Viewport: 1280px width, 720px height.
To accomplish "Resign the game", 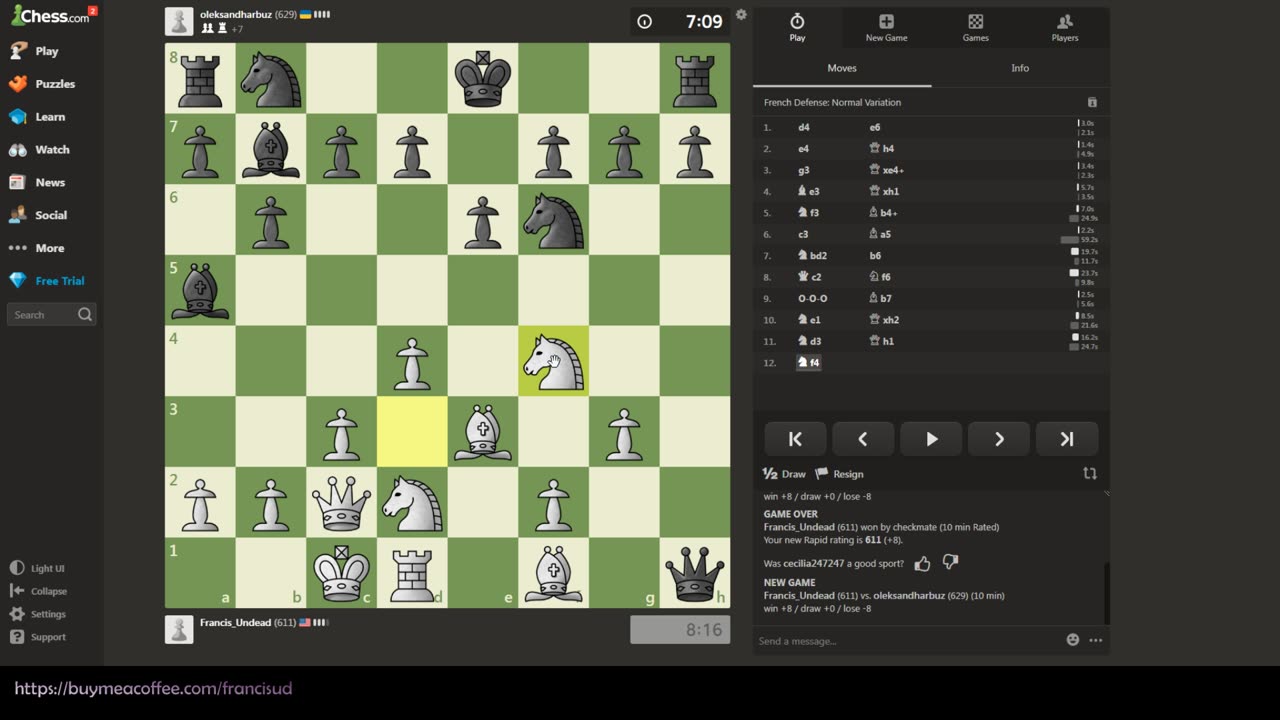I will [839, 474].
